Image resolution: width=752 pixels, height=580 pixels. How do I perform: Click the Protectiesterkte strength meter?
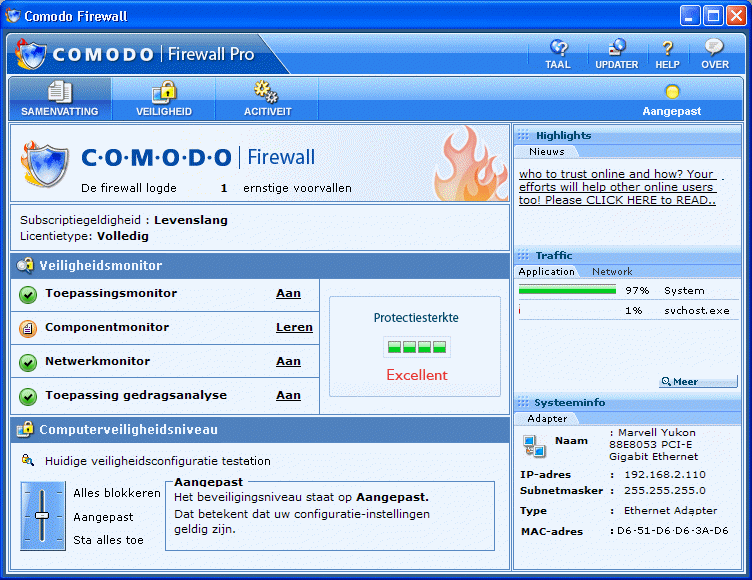tap(417, 347)
